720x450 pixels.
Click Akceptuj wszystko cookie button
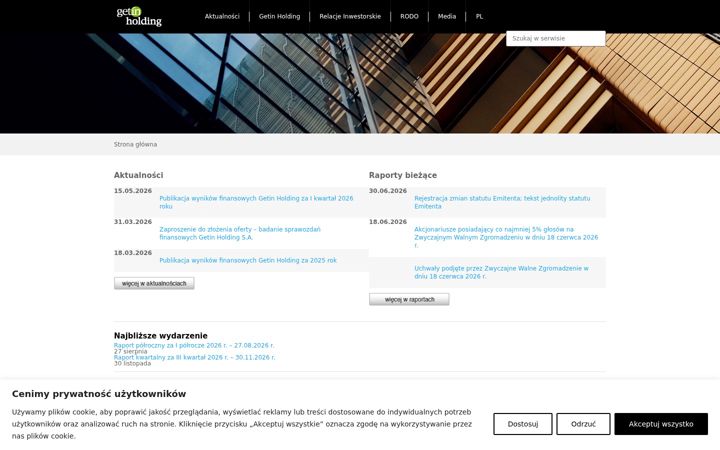point(661,424)
